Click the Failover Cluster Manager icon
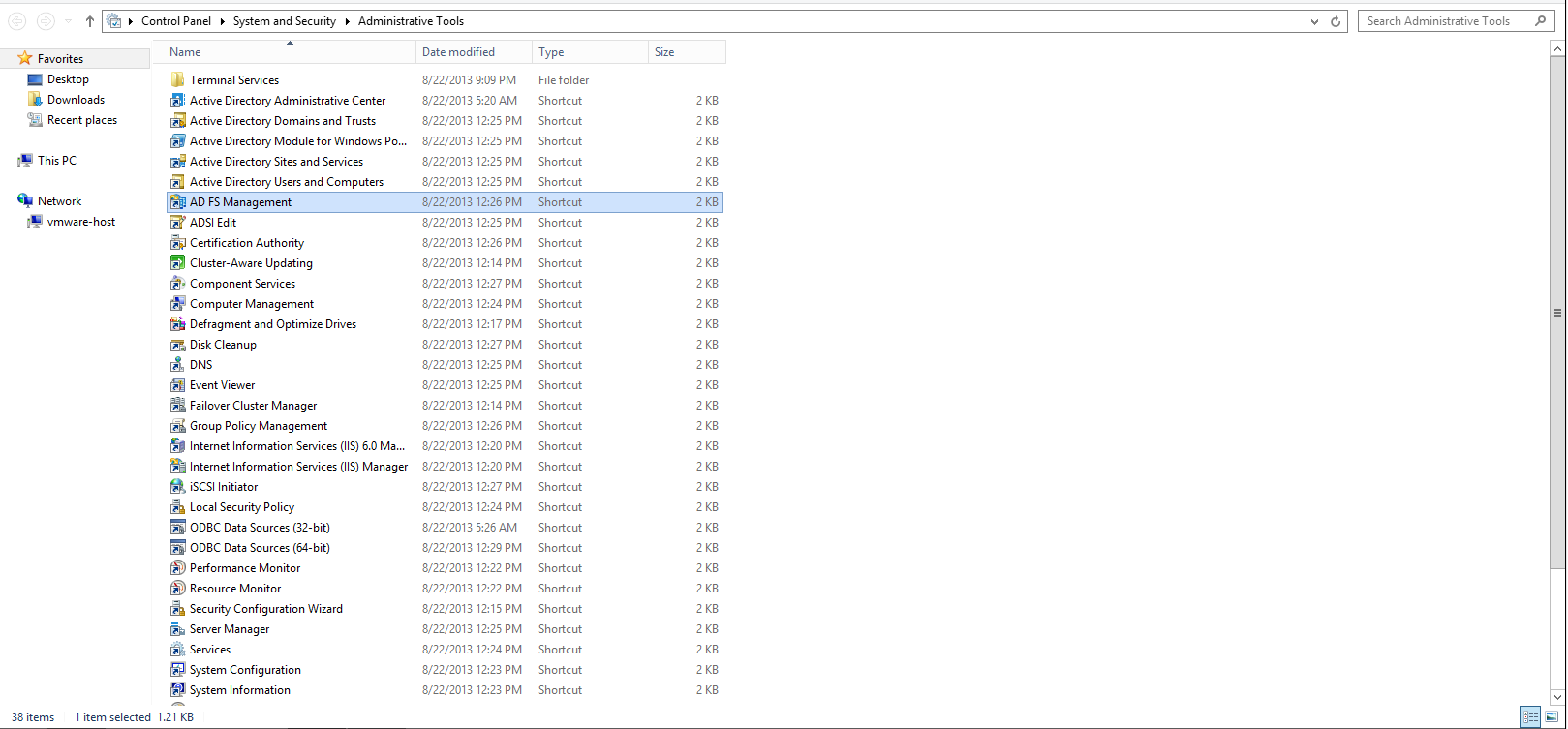Screen dimensions: 1568x729 tap(178, 406)
